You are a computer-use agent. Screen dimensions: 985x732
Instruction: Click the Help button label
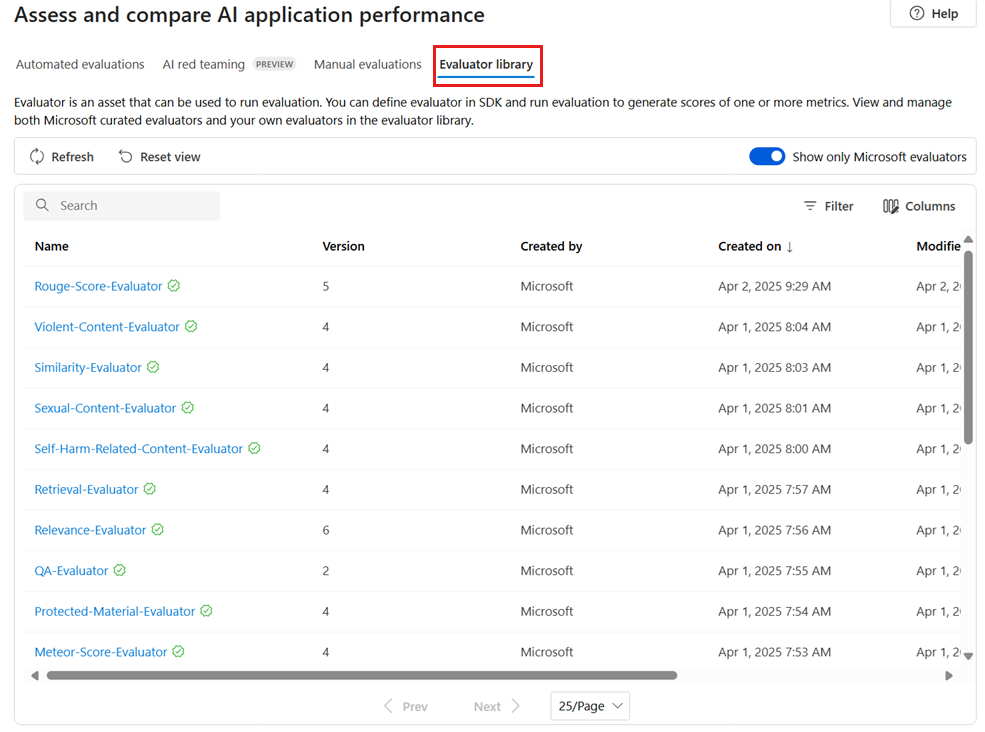pyautogui.click(x=944, y=14)
